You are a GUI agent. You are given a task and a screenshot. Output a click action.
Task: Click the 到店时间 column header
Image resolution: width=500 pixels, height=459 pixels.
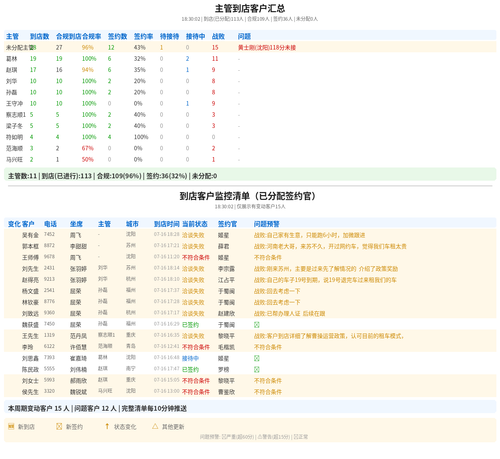[x=167, y=224]
